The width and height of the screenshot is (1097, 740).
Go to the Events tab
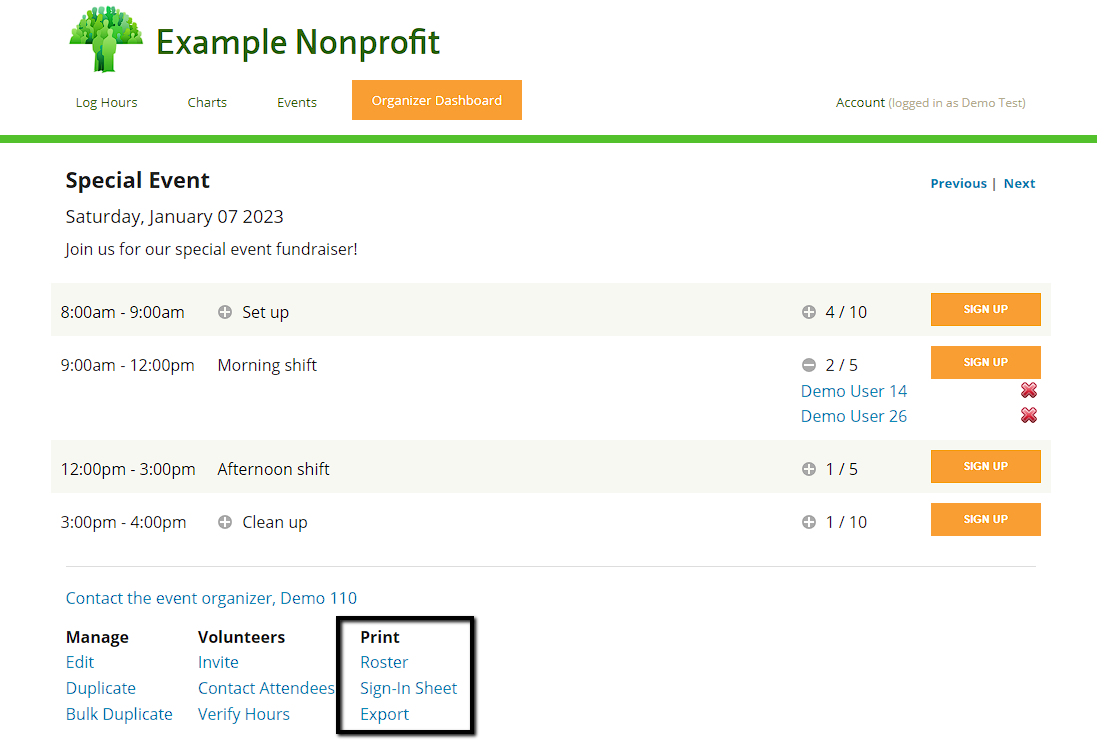click(x=297, y=102)
